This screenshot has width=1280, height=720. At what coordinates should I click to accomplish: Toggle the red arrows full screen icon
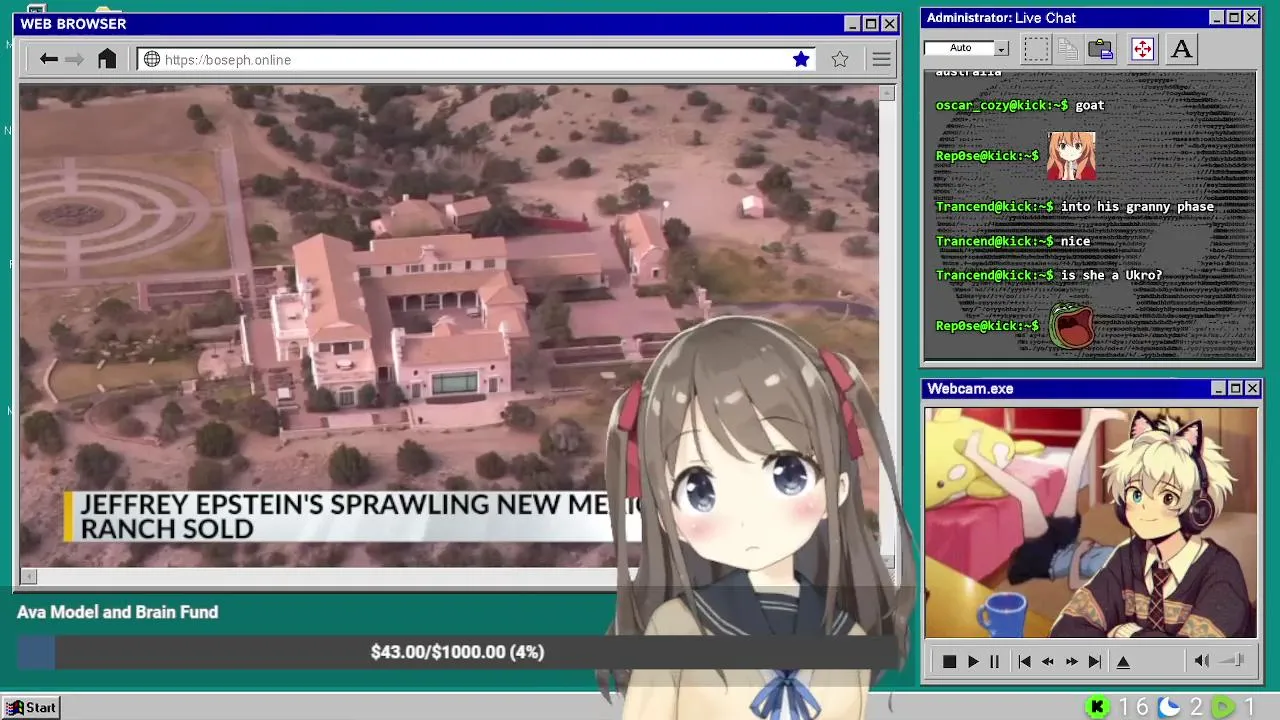(1142, 49)
